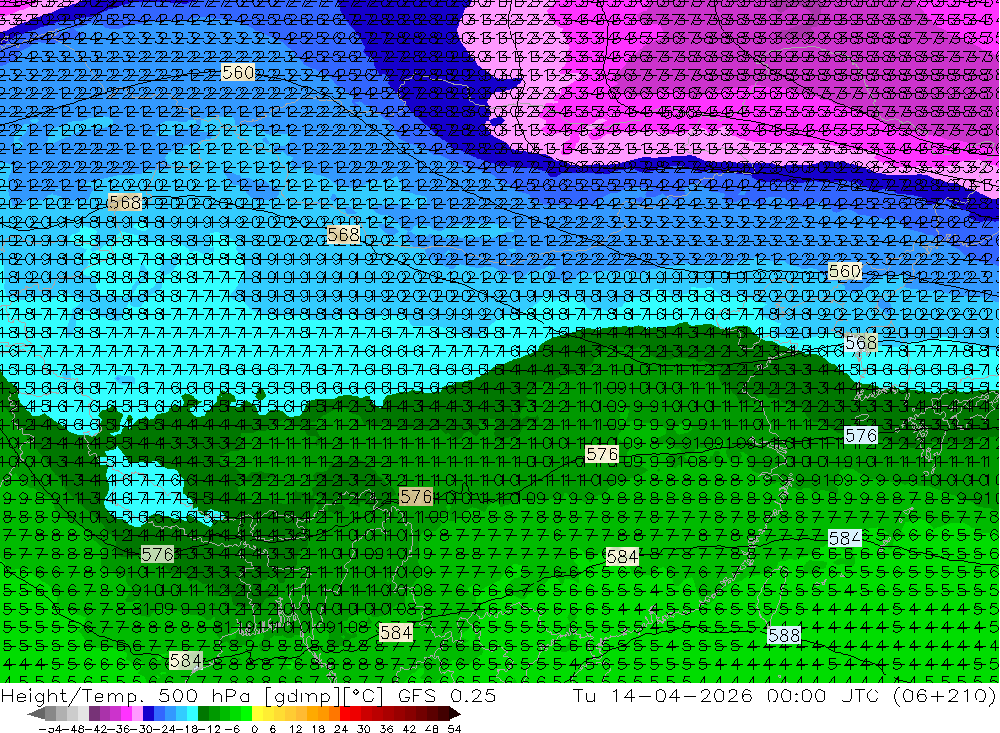The image size is (1000, 733).
Task: Click the 'GFS 0.25' model text
Action: [447, 695]
